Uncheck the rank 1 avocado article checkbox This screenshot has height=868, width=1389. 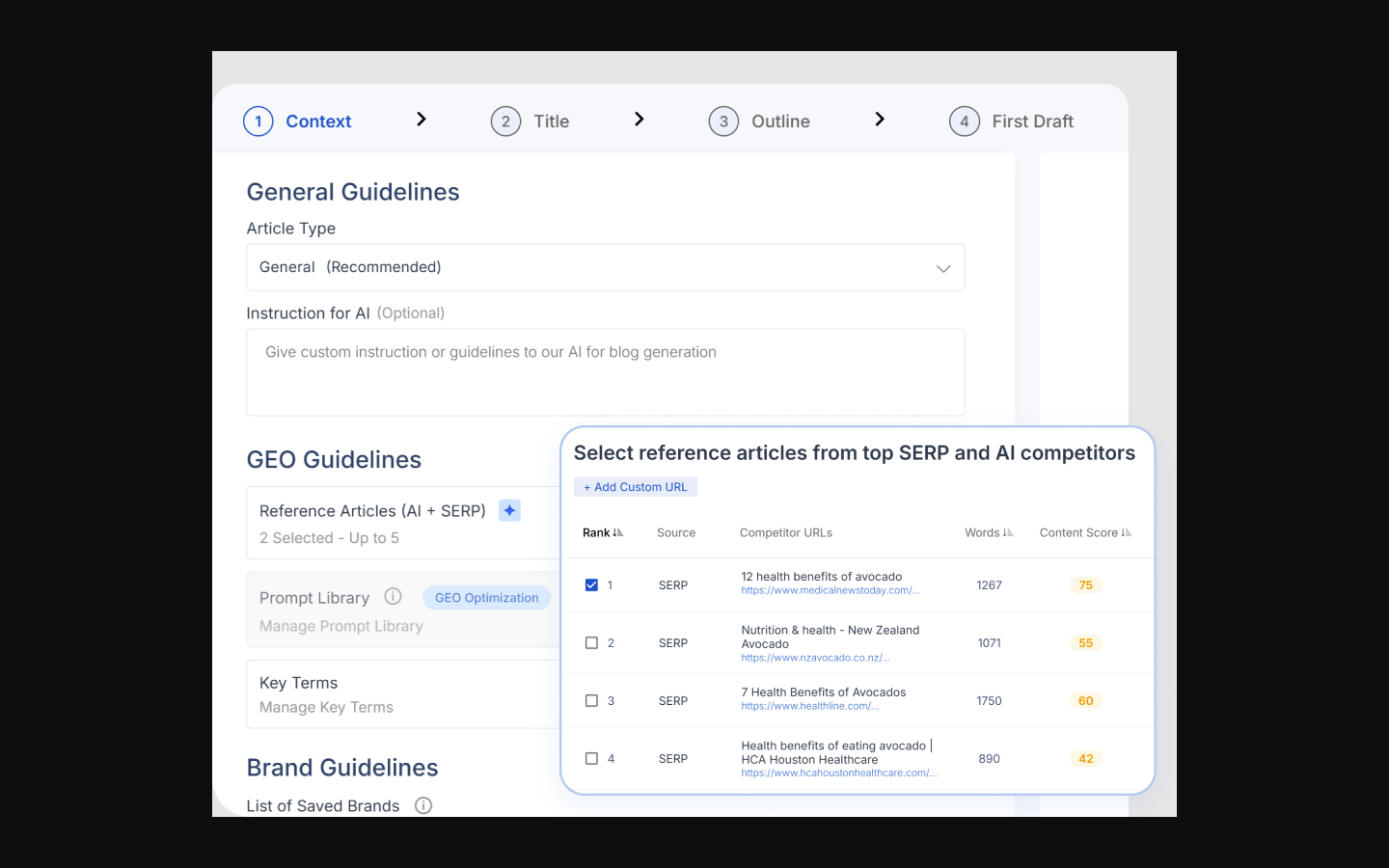point(591,585)
